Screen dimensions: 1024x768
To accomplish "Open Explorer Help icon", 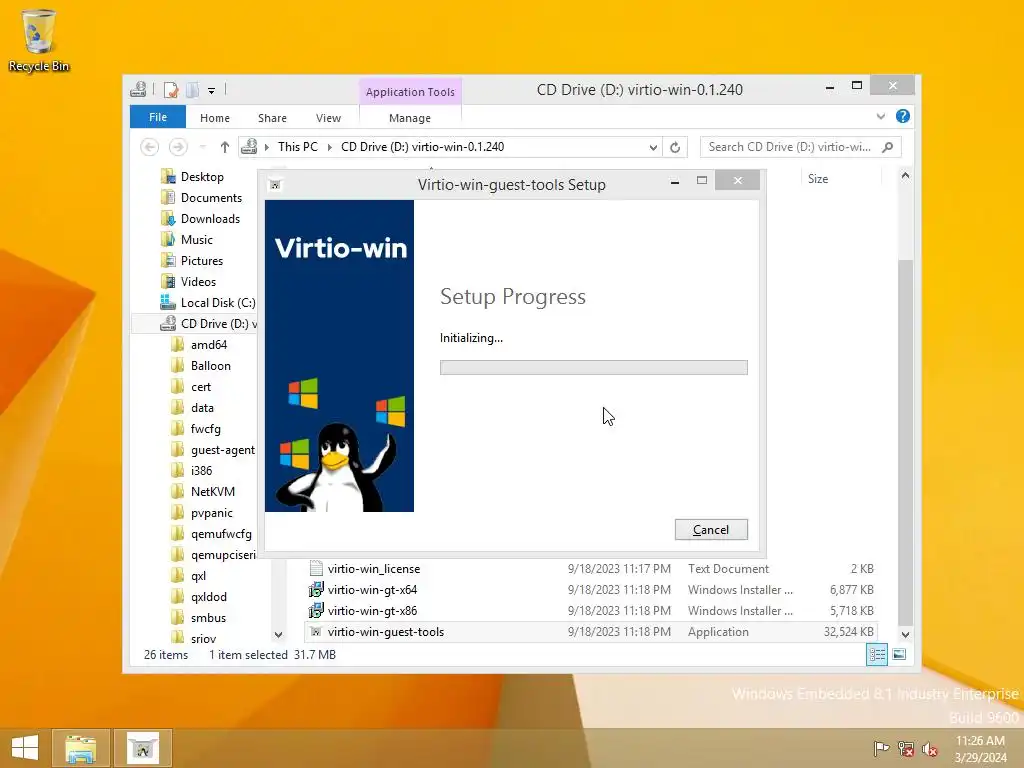I will 903,116.
